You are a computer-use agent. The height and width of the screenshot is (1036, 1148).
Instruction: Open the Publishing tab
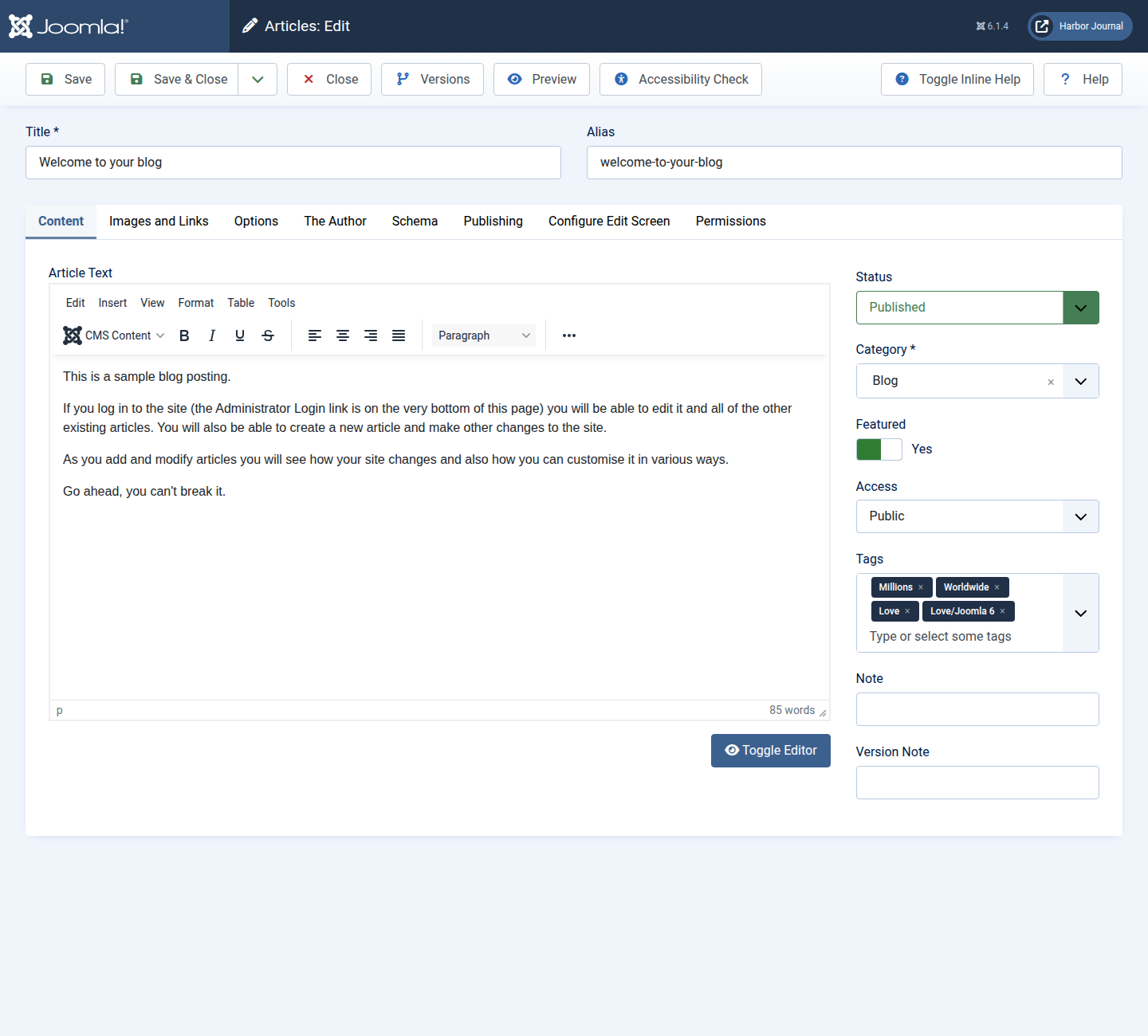pyautogui.click(x=493, y=222)
